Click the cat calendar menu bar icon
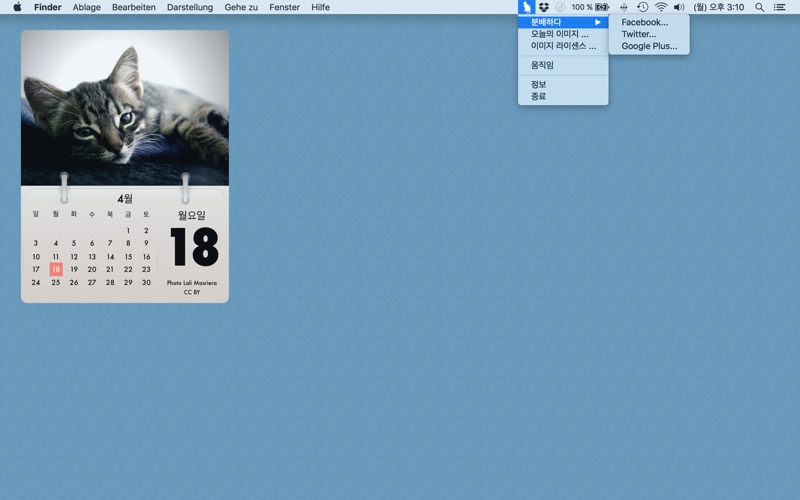Viewport: 800px width, 500px height. coord(526,7)
